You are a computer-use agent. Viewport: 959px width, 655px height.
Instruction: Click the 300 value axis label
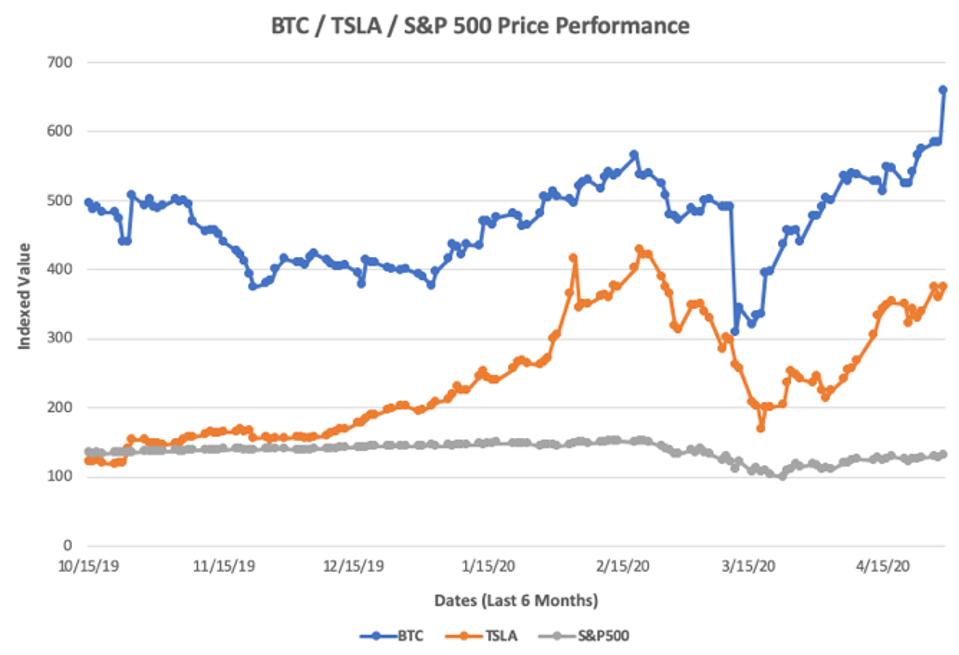pos(62,339)
